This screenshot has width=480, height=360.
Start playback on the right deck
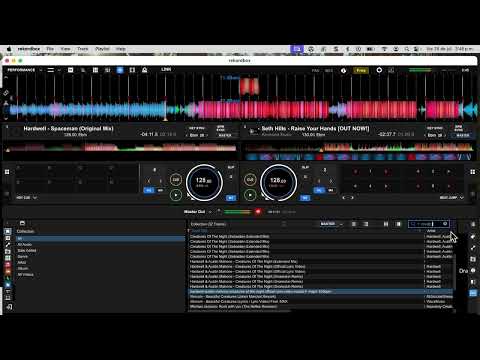coord(250,195)
